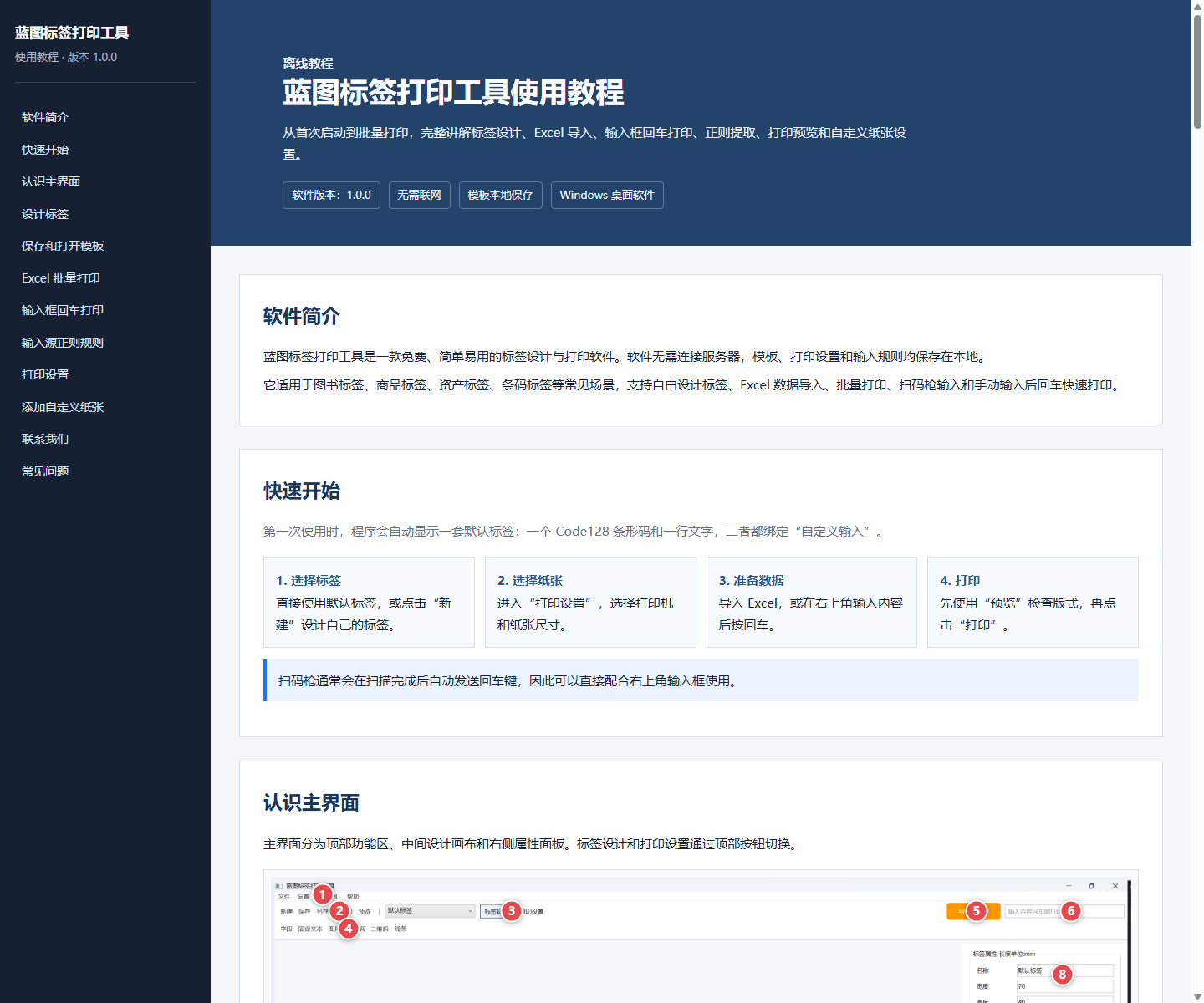Click the page vertical scrollbar thumb

pyautogui.click(x=1197, y=71)
